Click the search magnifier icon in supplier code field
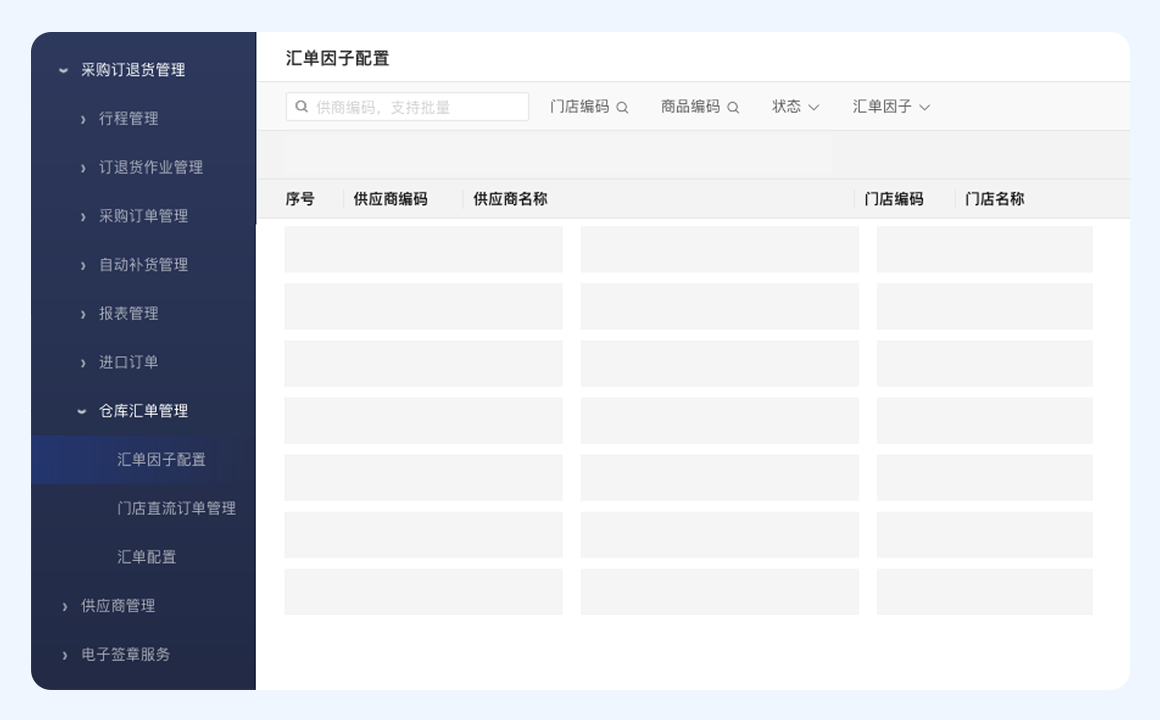 (x=302, y=107)
